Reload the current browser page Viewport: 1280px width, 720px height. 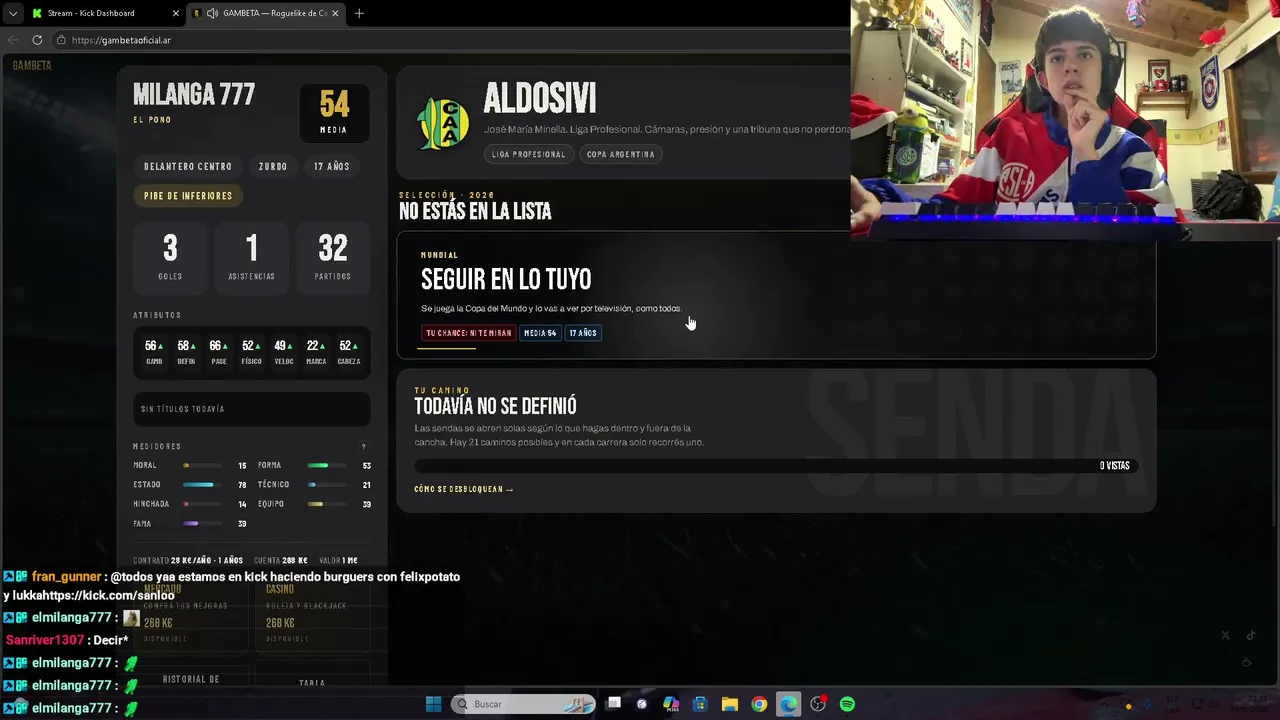point(37,40)
